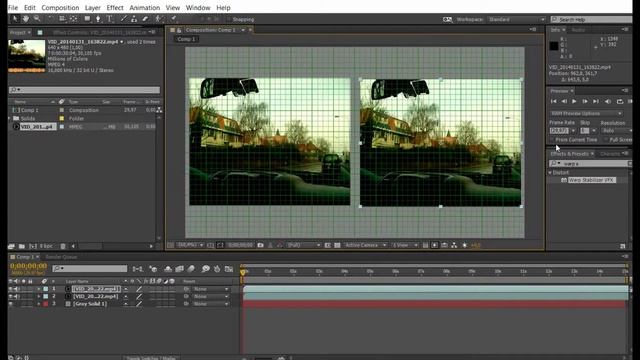
Task: Click Brainstorm icon in timeline
Action: [206, 269]
